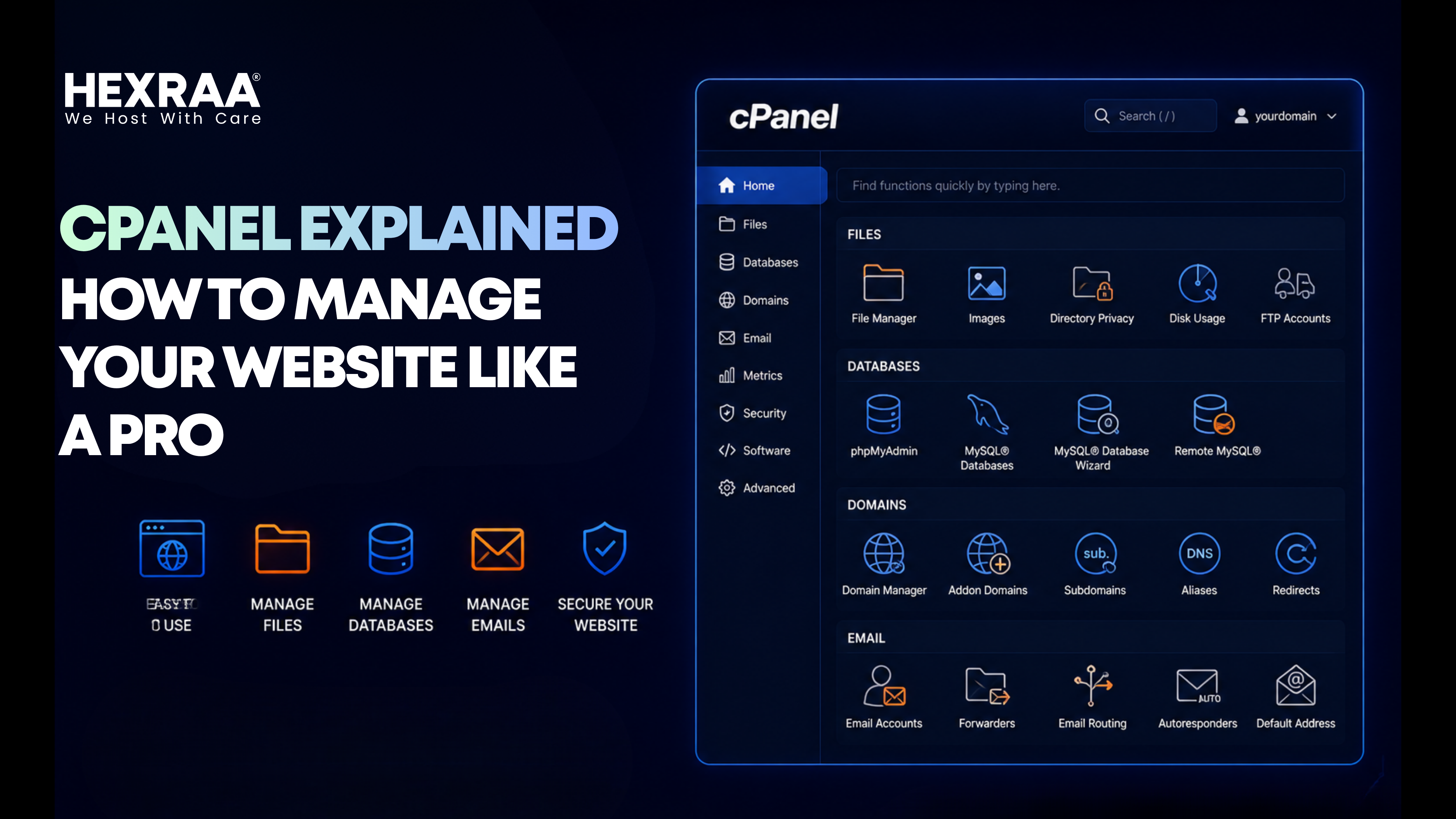
Task: Select Databases in the cPanel sidebar
Action: [x=759, y=262]
